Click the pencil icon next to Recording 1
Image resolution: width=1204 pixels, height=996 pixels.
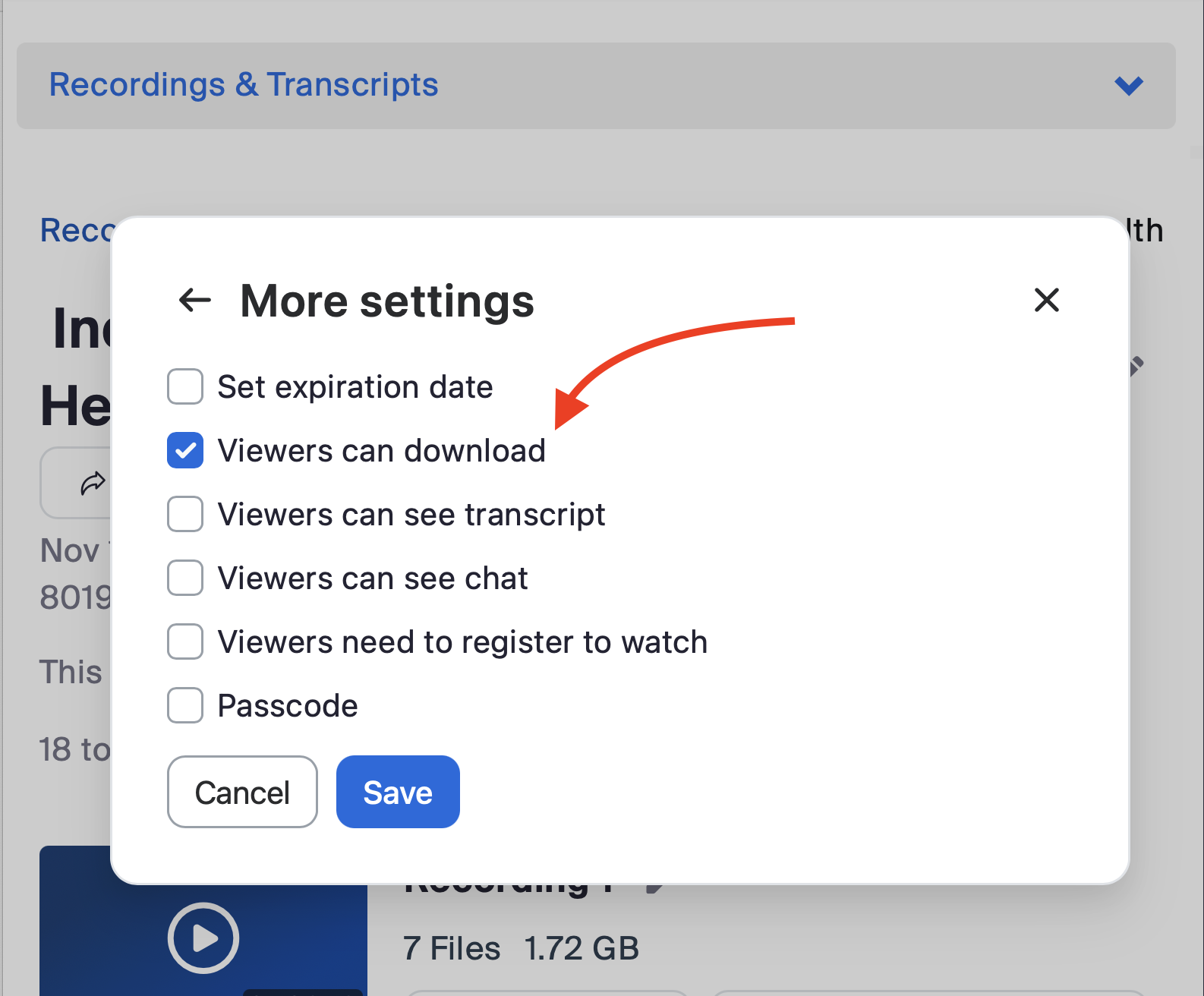[x=654, y=887]
